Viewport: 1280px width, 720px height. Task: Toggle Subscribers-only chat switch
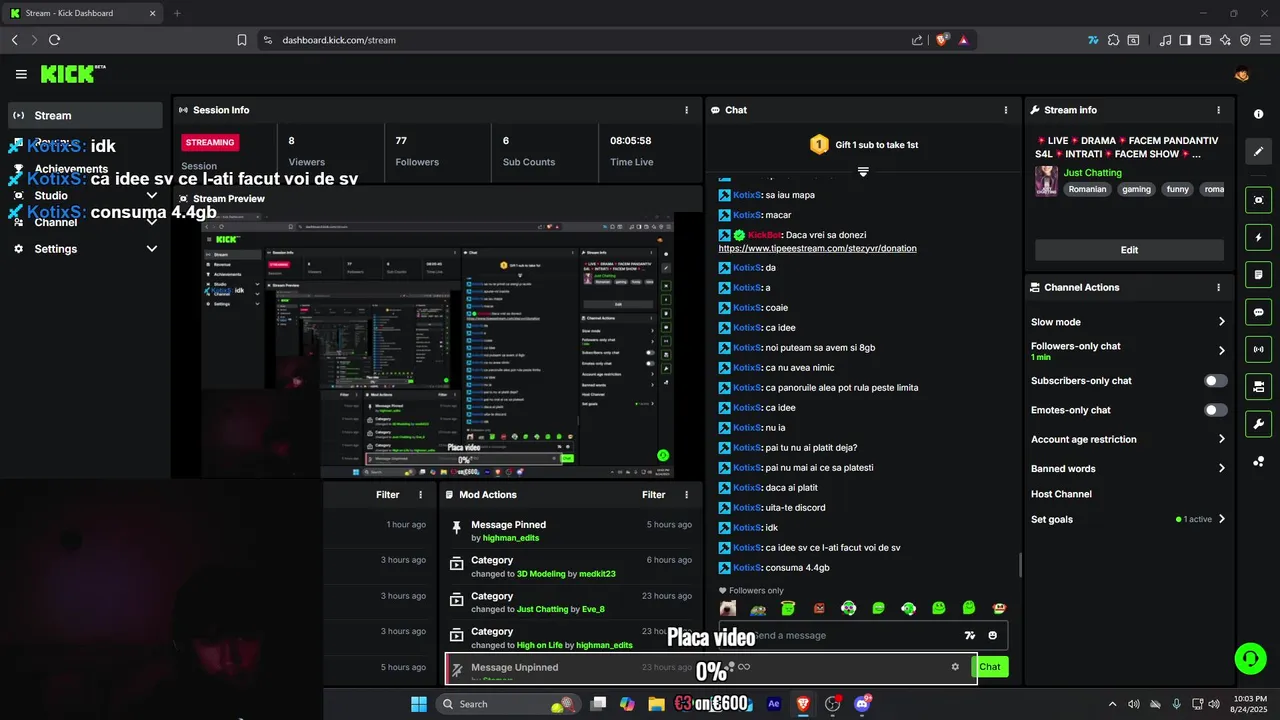1216,381
